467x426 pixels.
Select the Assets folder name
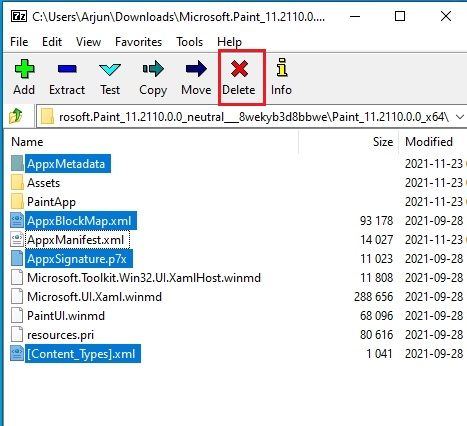pyautogui.click(x=43, y=183)
